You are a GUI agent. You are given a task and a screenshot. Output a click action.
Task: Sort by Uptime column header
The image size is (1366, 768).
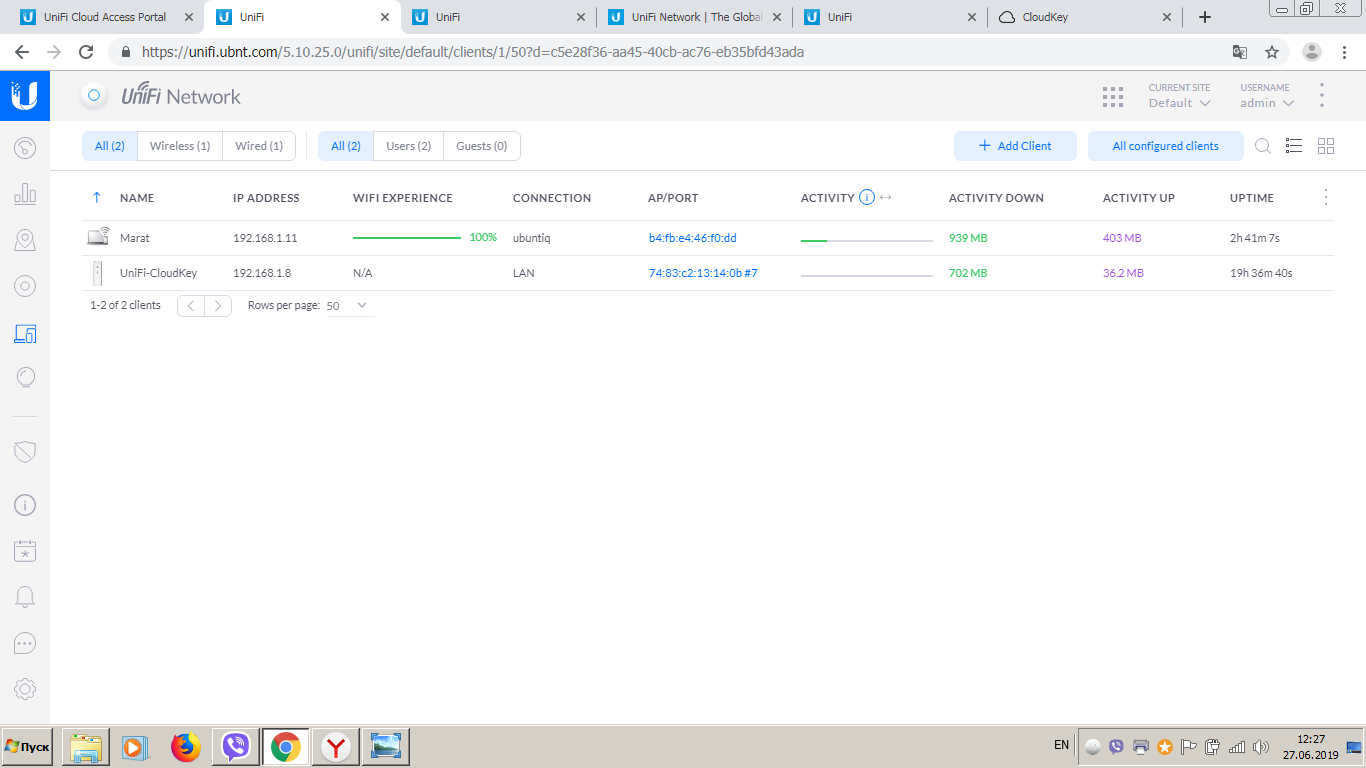pyautogui.click(x=1252, y=198)
